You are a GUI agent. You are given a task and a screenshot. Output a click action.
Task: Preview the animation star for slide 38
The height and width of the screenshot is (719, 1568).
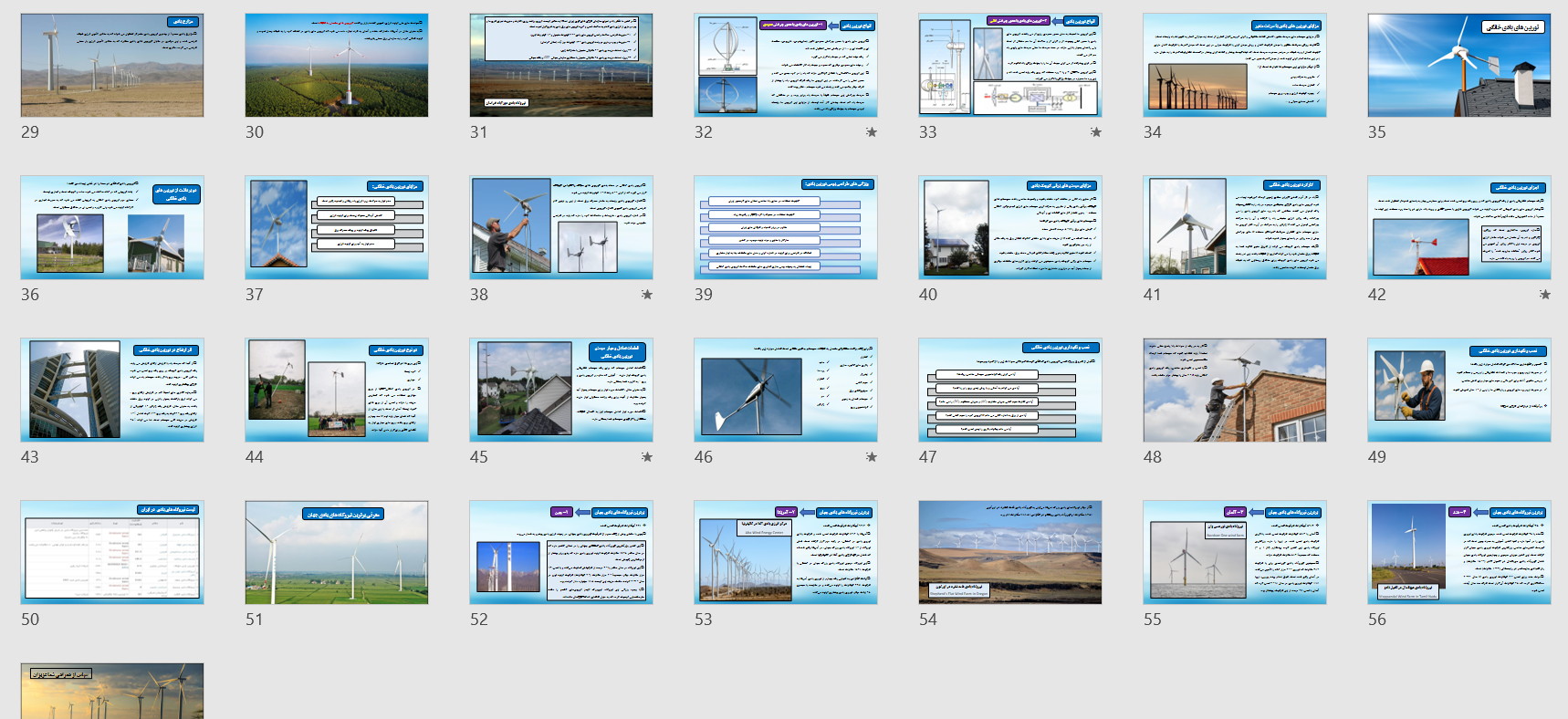pyautogui.click(x=646, y=295)
